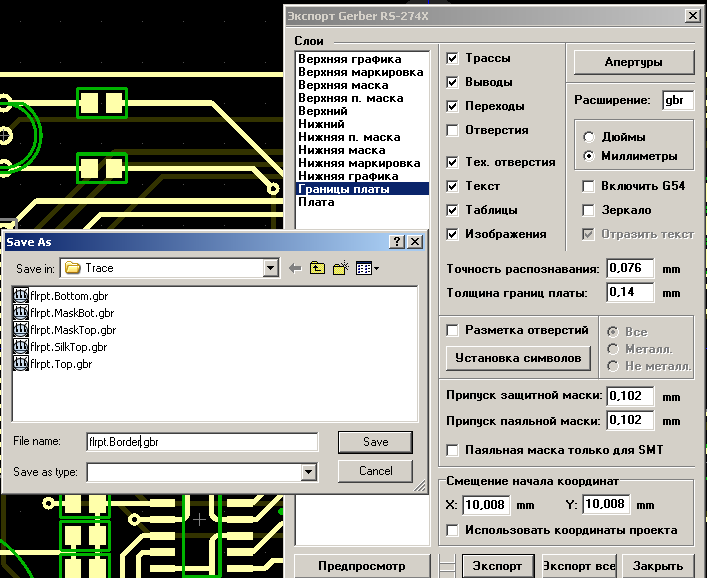Select layer Границы платы
707x578 pixels.
coord(363,189)
